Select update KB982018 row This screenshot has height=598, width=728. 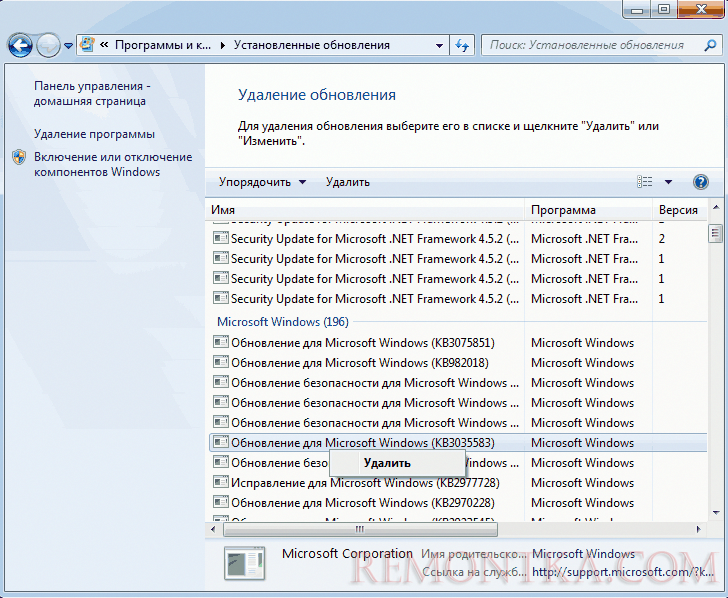458,363
